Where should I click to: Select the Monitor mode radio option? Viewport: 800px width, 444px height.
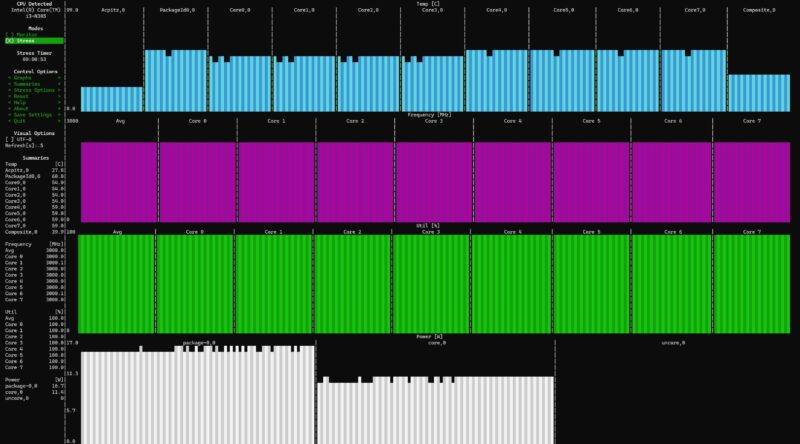[x=34, y=35]
